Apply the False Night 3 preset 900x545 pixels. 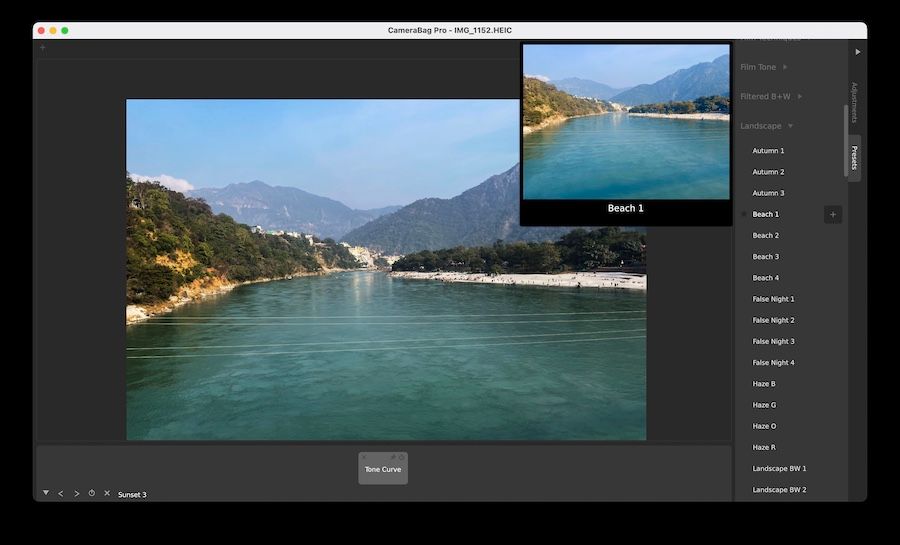pos(773,341)
